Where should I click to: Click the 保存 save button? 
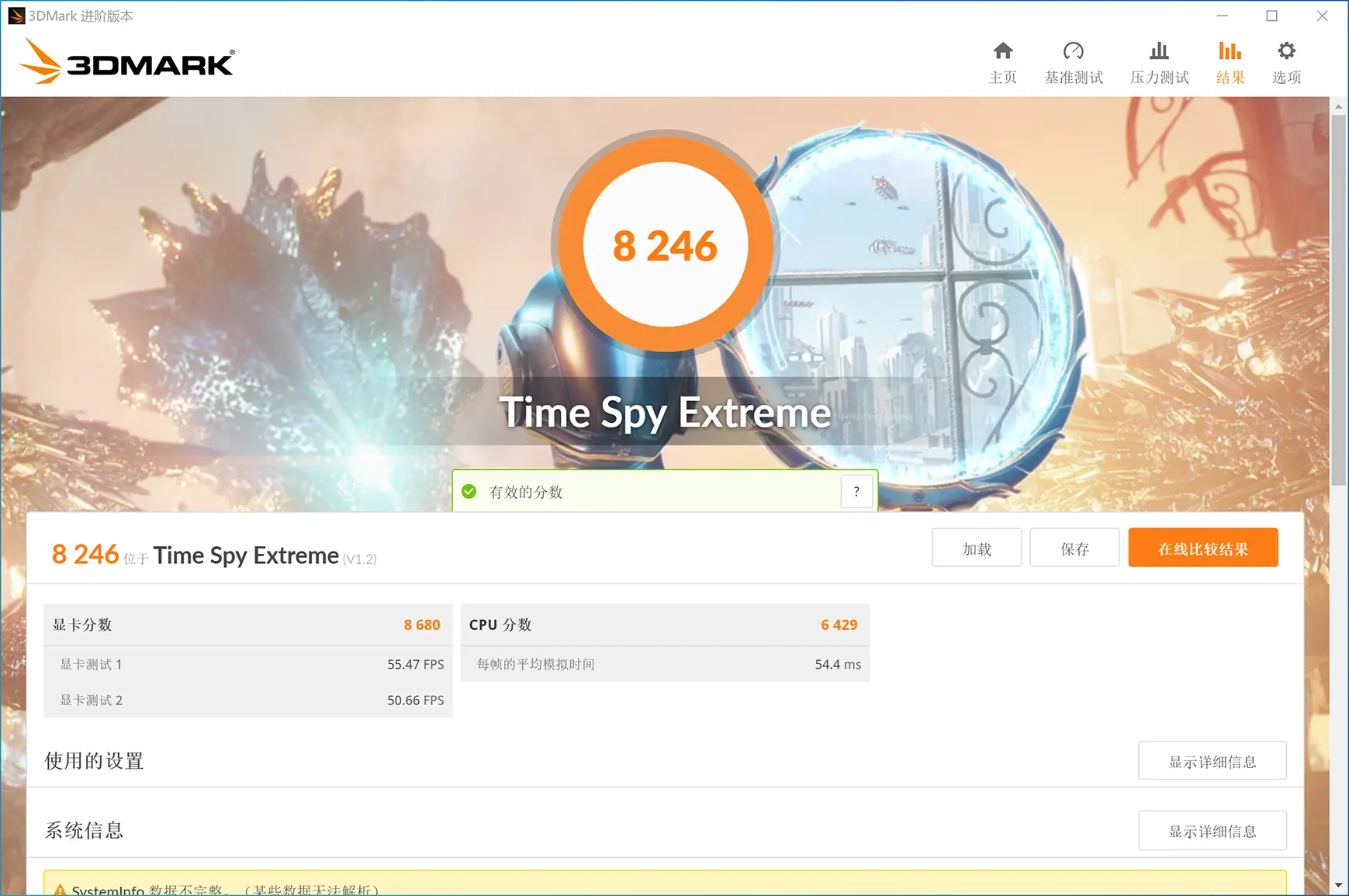(x=1074, y=548)
